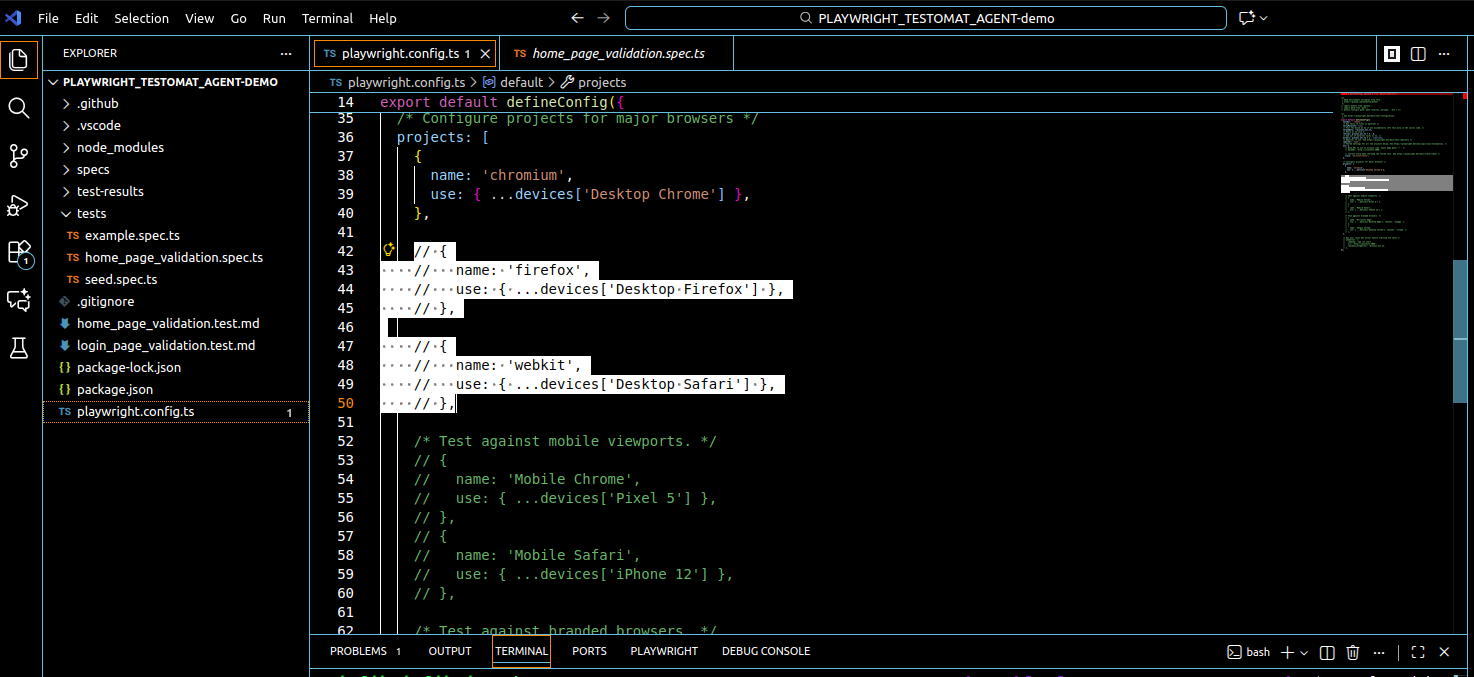
Task: Open the Terminal menu in menu bar
Action: click(x=327, y=18)
